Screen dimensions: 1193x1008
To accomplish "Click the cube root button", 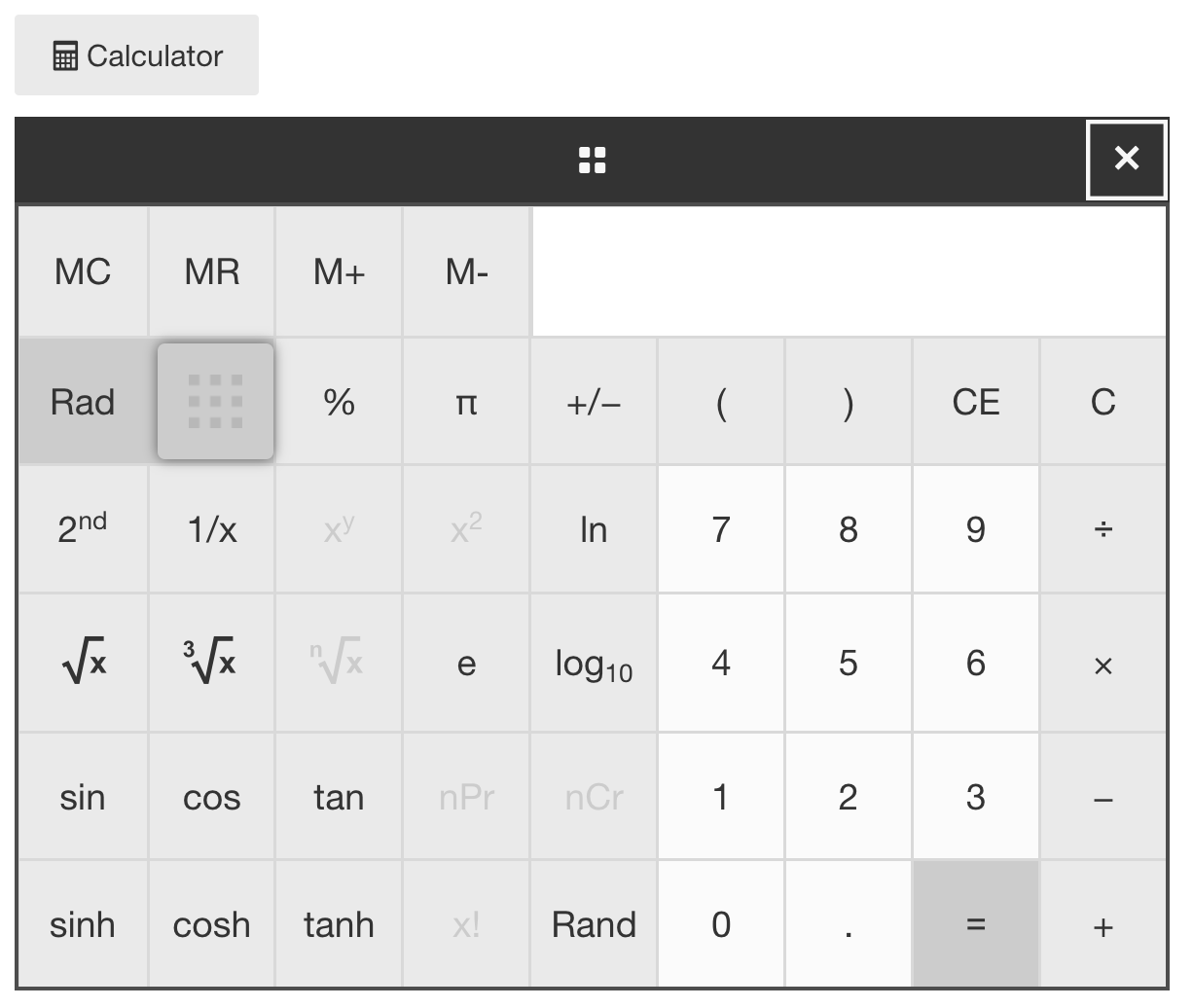I will point(211,664).
